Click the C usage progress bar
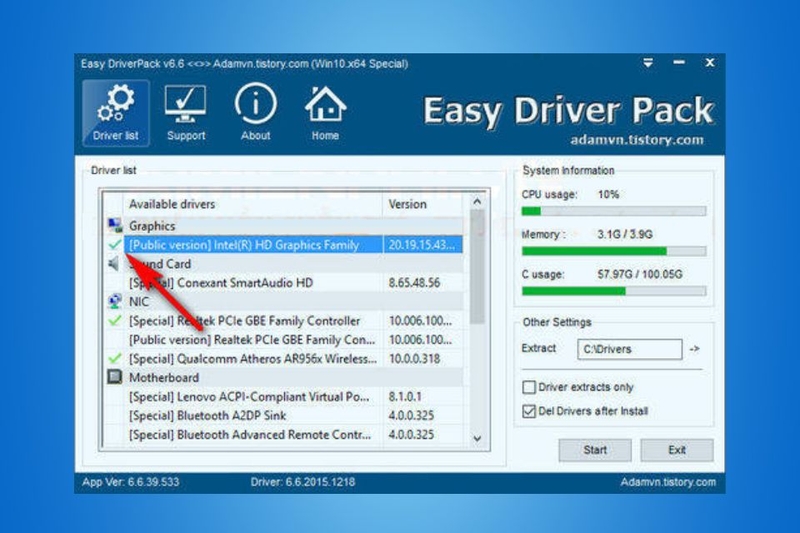The width and height of the screenshot is (800, 533). [614, 291]
